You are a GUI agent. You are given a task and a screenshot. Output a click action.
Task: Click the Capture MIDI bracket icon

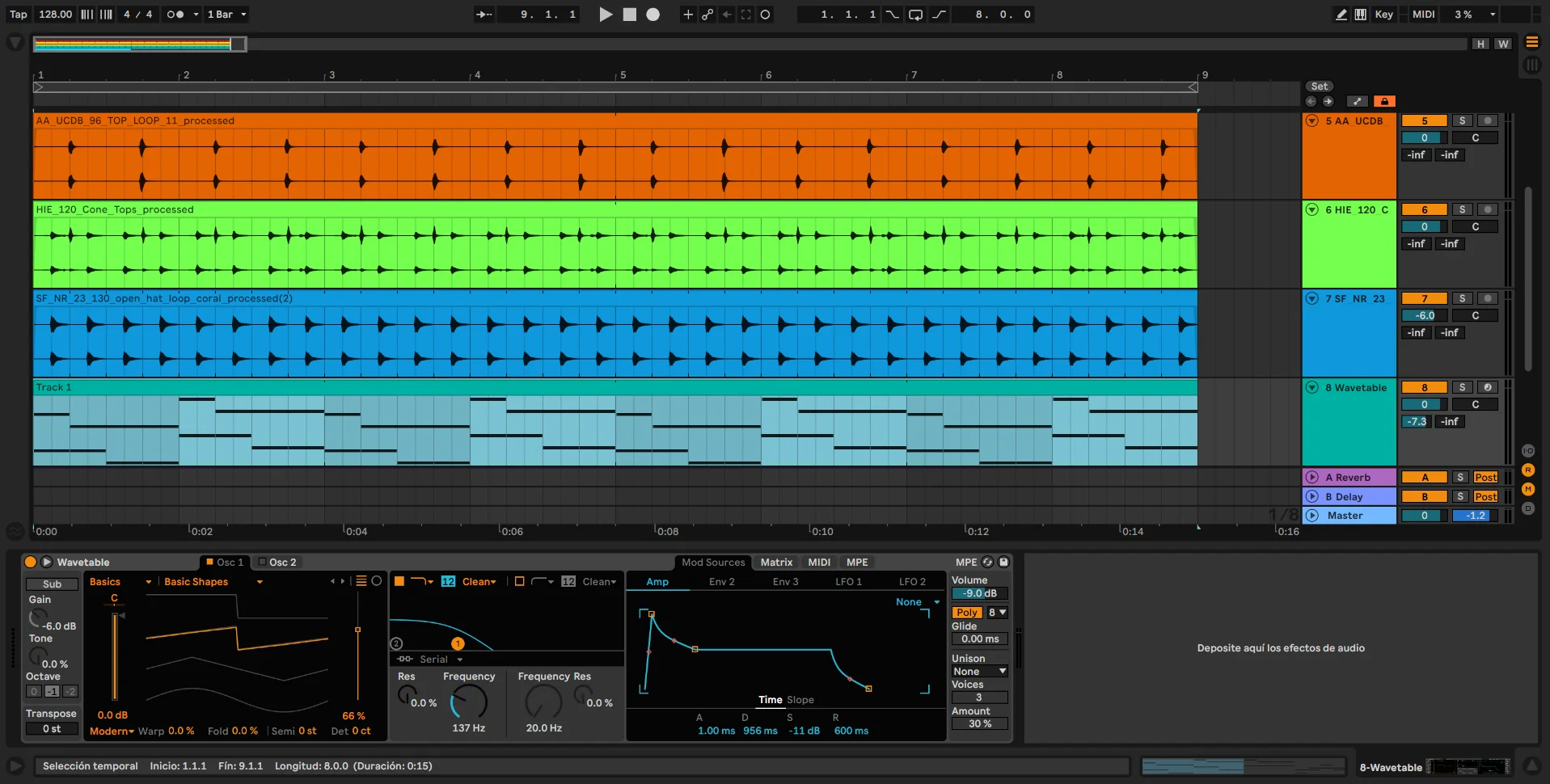click(746, 15)
